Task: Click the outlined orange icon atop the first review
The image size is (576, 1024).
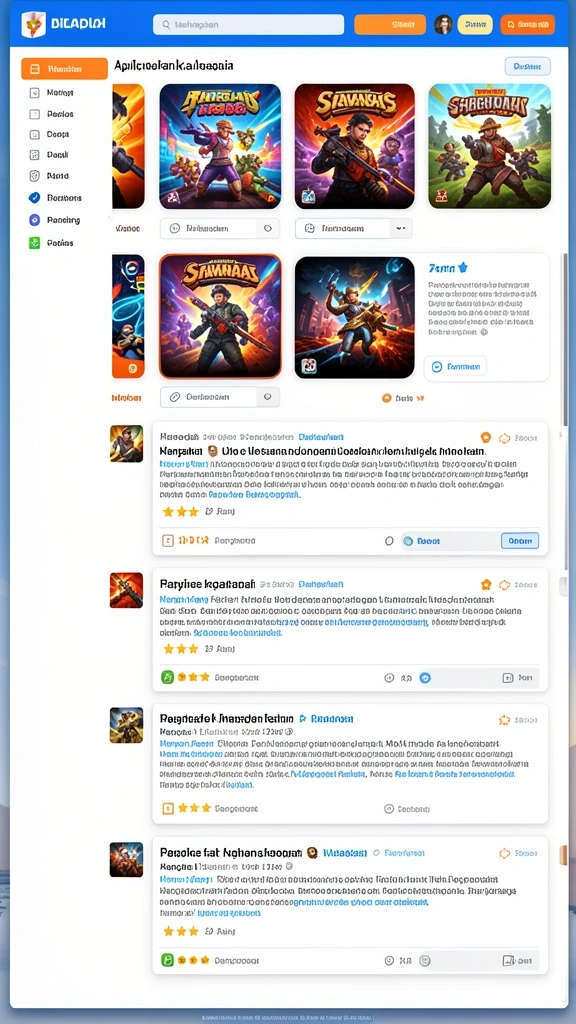Action: (x=504, y=438)
